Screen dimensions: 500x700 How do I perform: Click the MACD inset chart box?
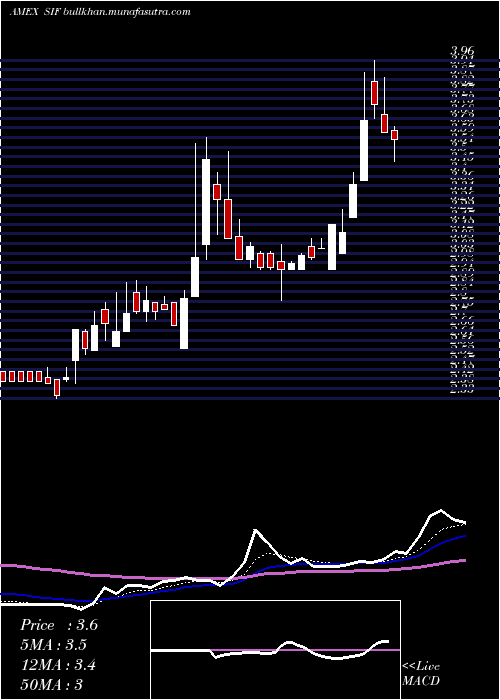pyautogui.click(x=275, y=650)
